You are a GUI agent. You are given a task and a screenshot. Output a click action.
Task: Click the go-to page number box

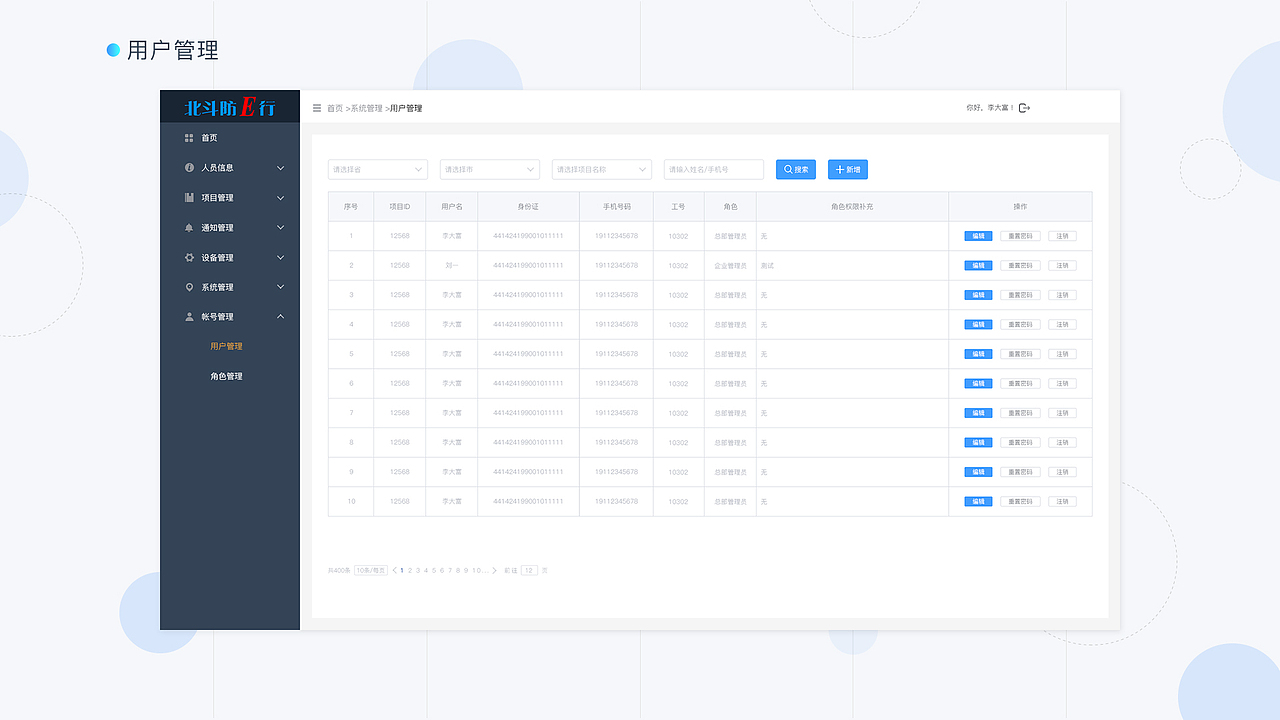pos(529,570)
